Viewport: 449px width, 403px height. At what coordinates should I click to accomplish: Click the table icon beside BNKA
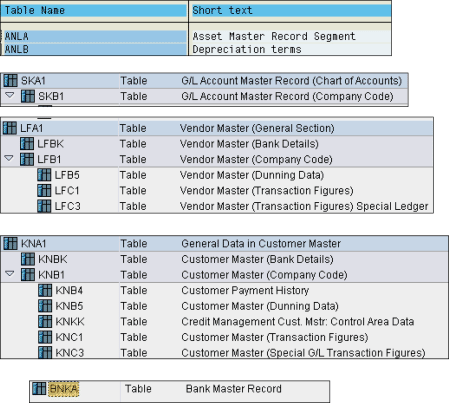[x=39, y=388]
